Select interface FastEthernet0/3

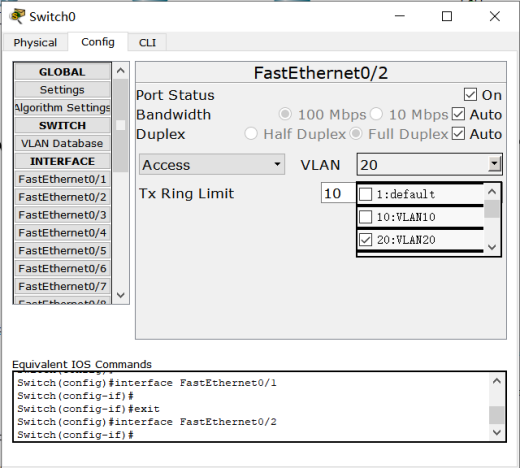tap(62, 215)
